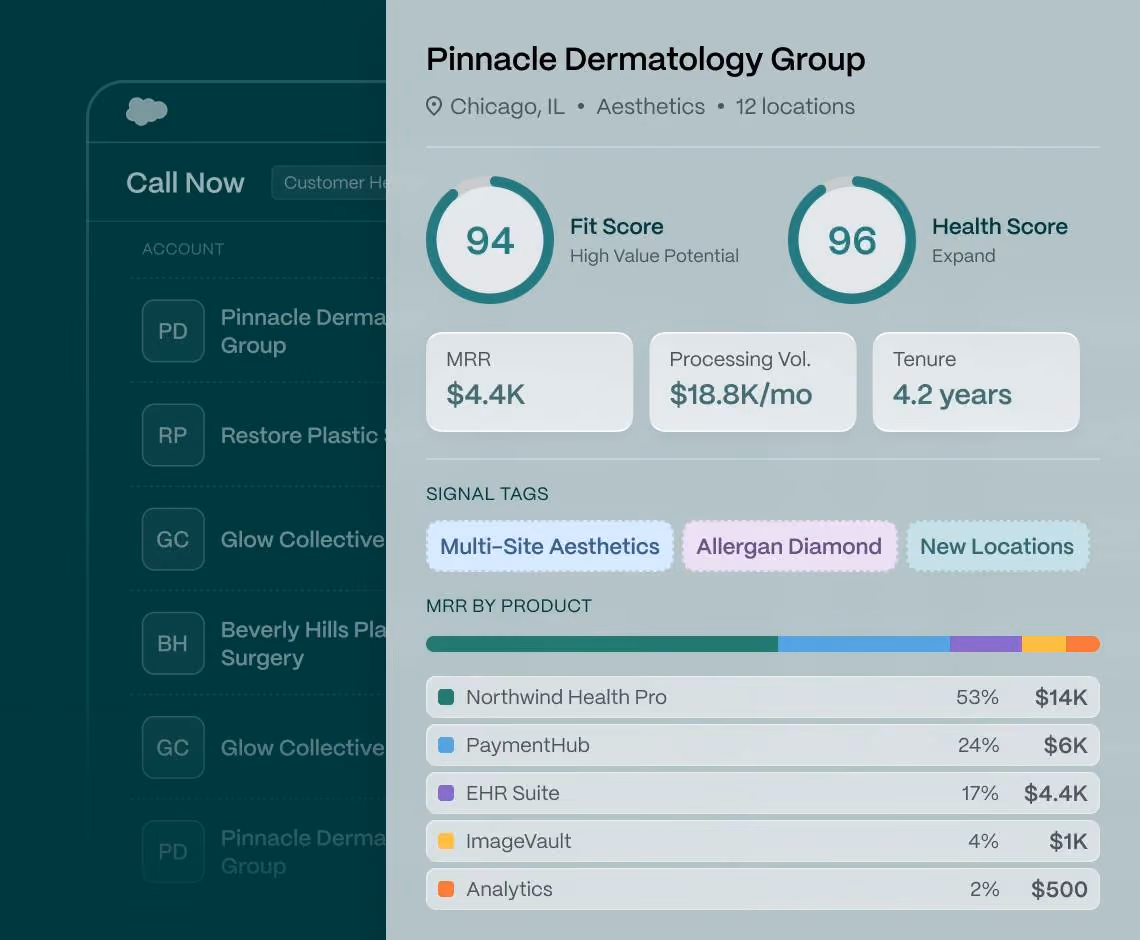Click the Allergan Diamond signal tag
Viewport: 1140px width, 940px height.
(x=789, y=546)
